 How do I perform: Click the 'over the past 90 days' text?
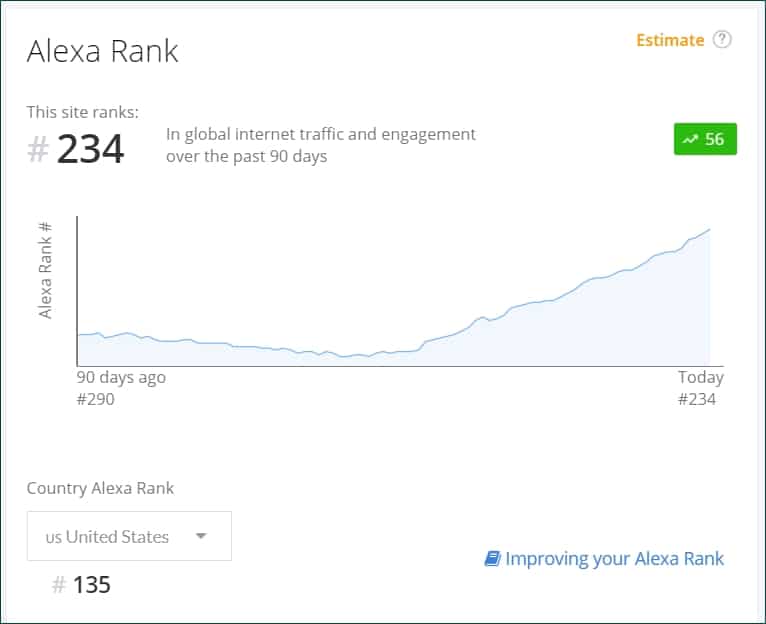247,156
